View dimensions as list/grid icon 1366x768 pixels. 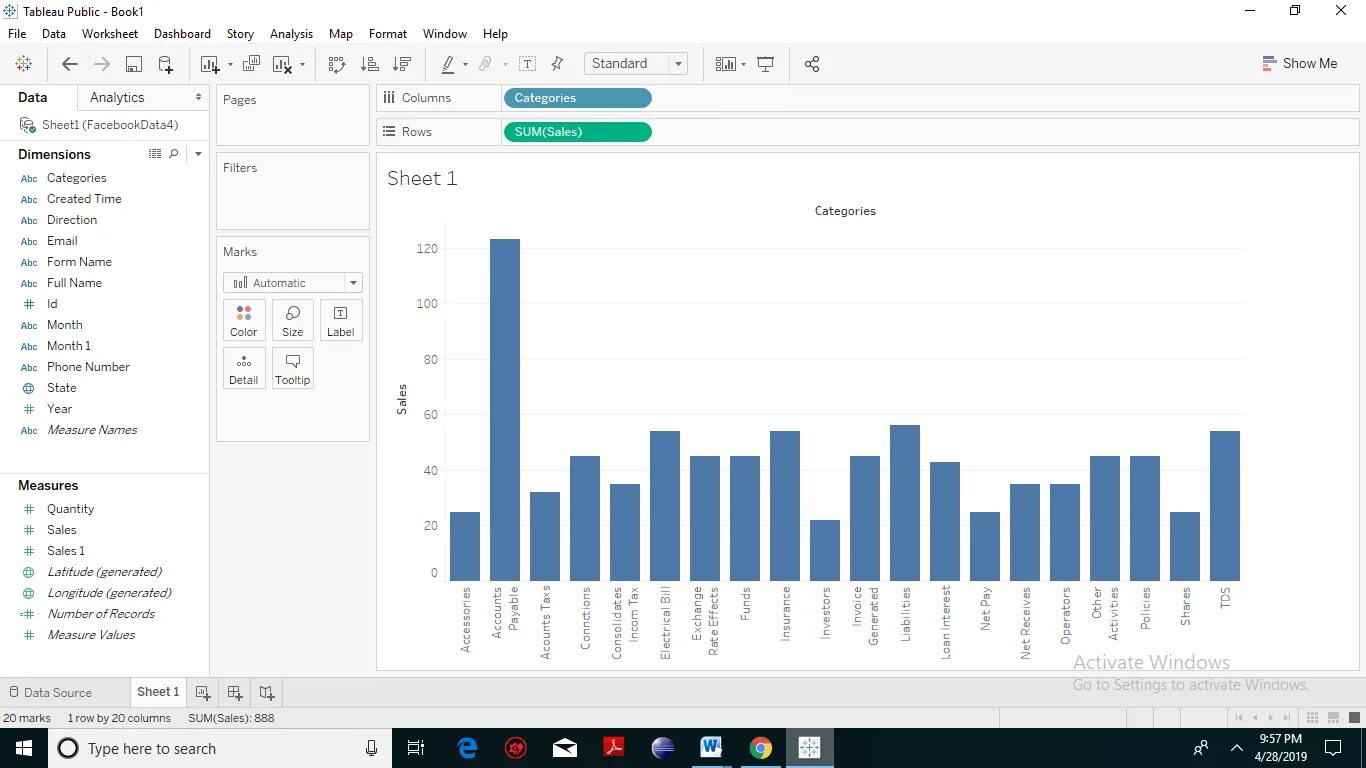155,154
